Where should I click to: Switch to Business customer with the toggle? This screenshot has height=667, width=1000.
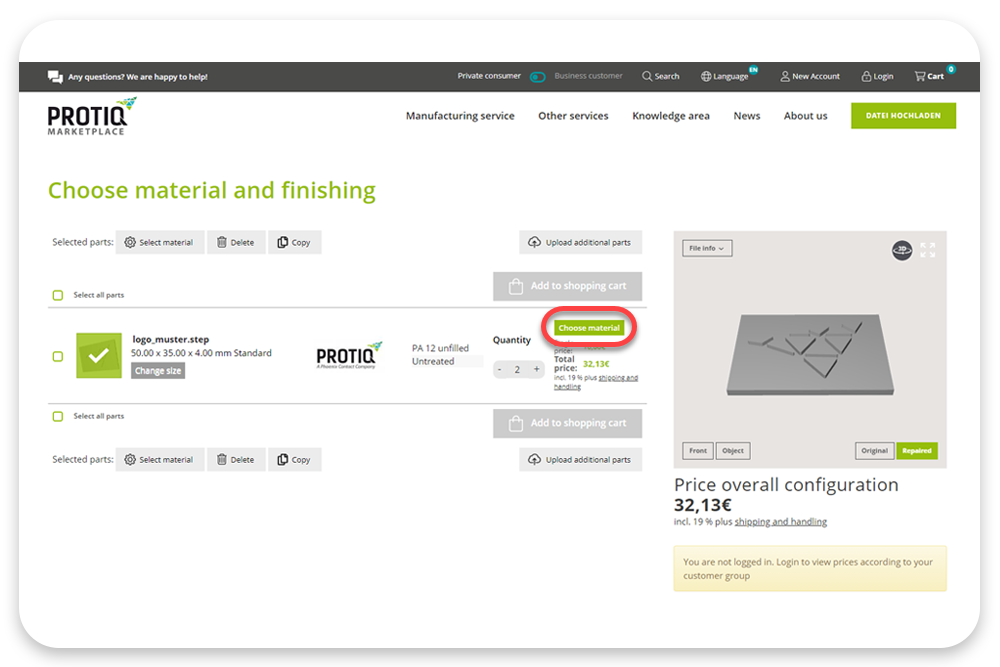537,75
